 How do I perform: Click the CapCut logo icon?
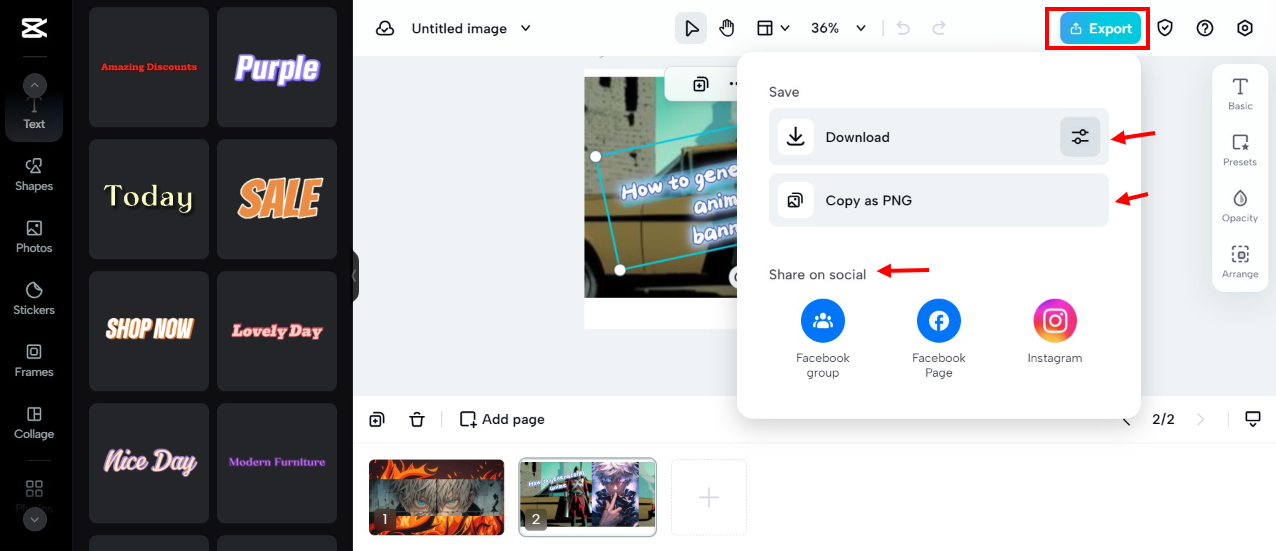[34, 28]
